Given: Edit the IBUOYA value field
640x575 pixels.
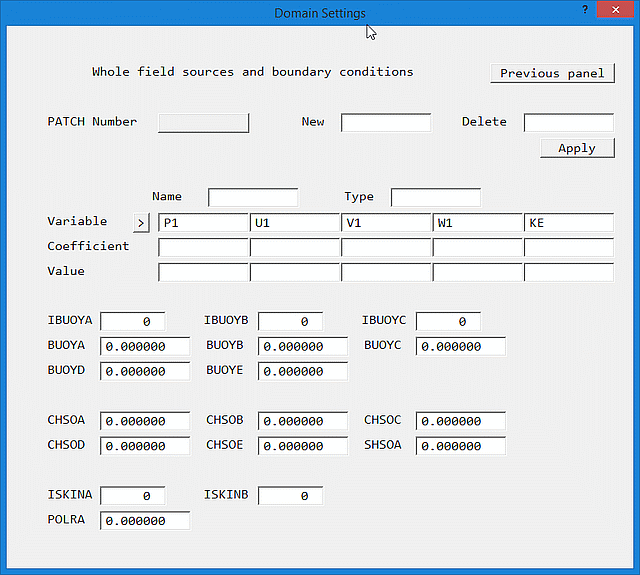Looking at the screenshot, I should click(132, 321).
